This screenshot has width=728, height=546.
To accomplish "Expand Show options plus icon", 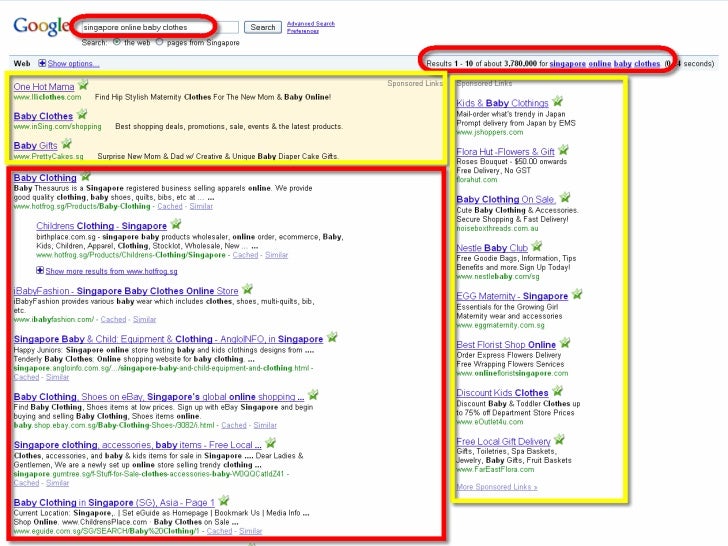I will click(x=42, y=63).
